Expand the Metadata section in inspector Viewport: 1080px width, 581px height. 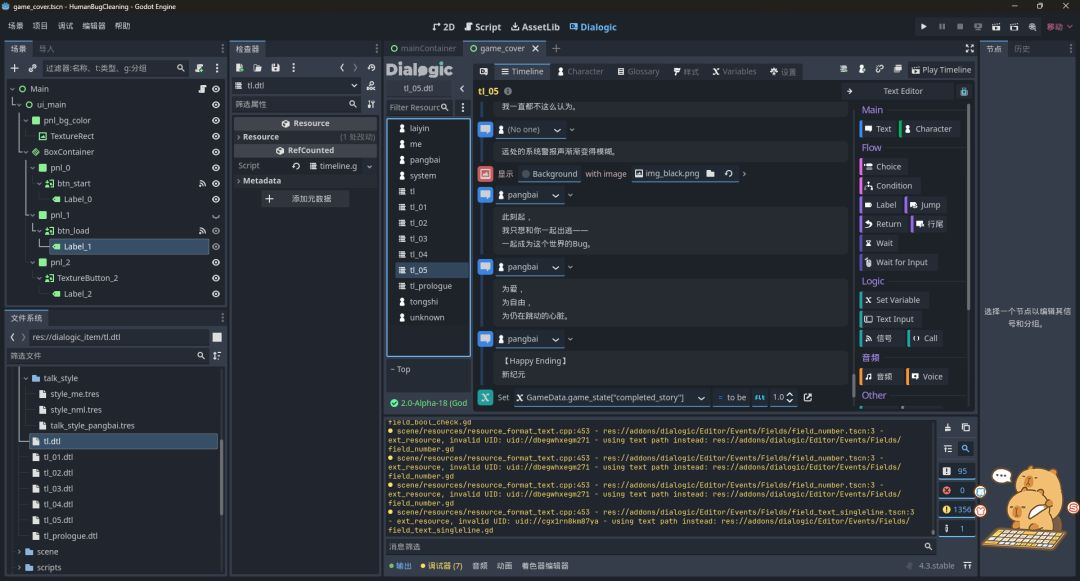coord(260,181)
